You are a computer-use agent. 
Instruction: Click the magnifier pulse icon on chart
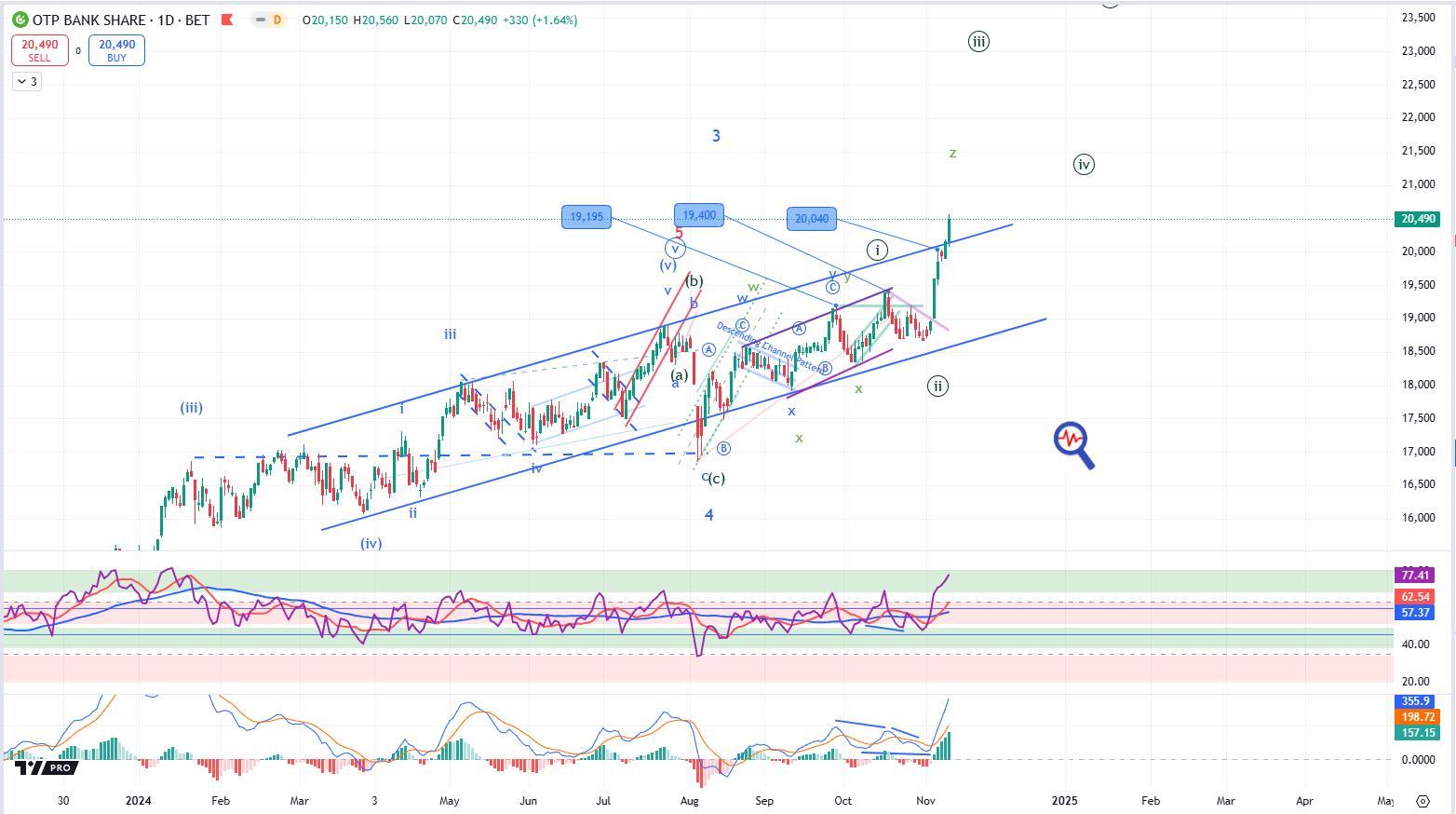coord(1073,444)
